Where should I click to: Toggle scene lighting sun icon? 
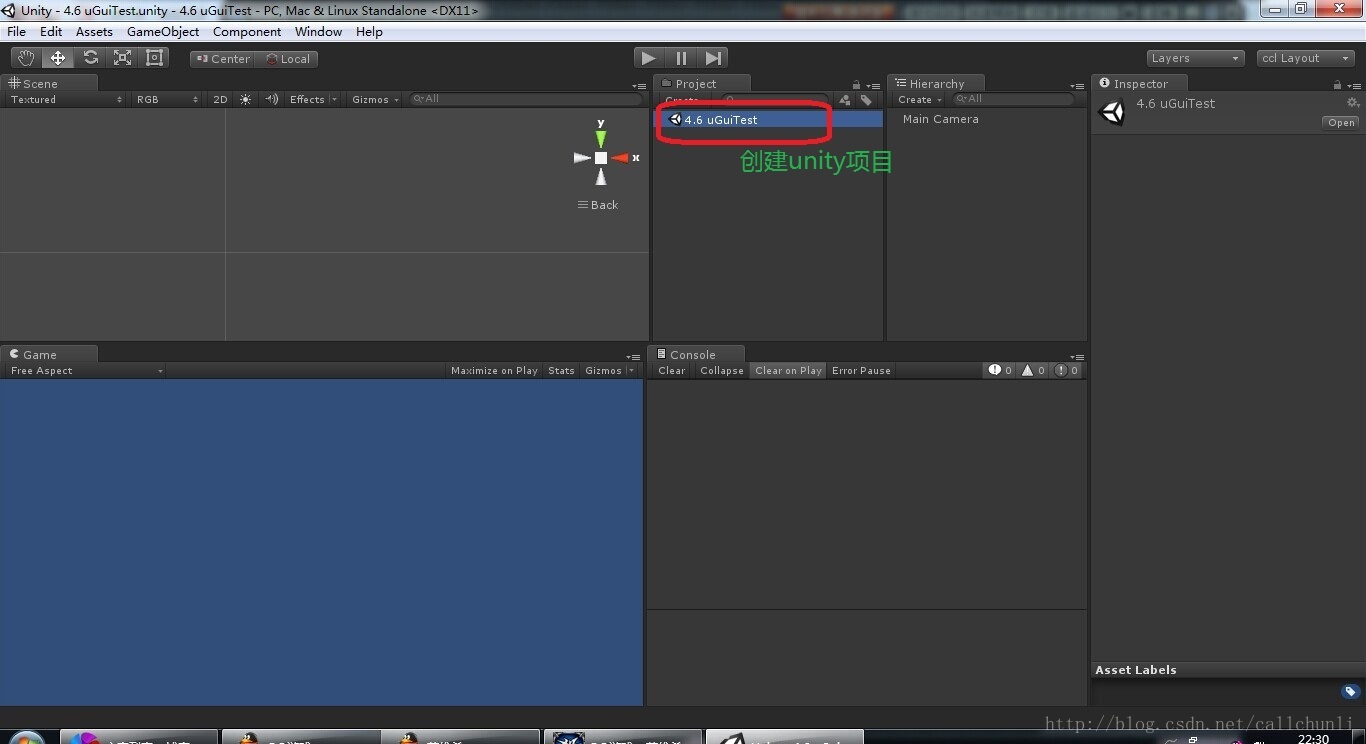(x=246, y=99)
